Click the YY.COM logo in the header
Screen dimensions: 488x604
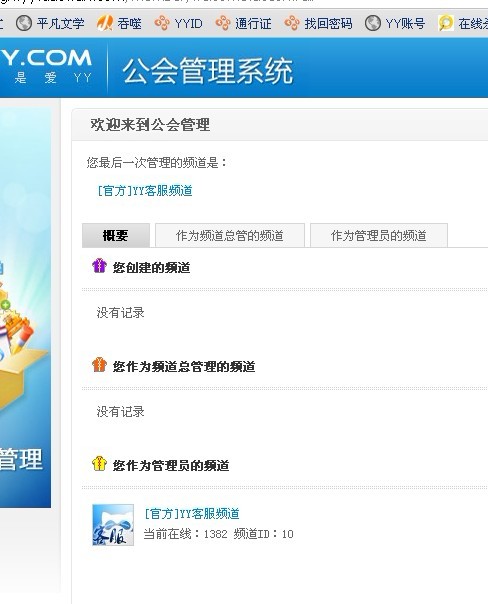point(46,66)
